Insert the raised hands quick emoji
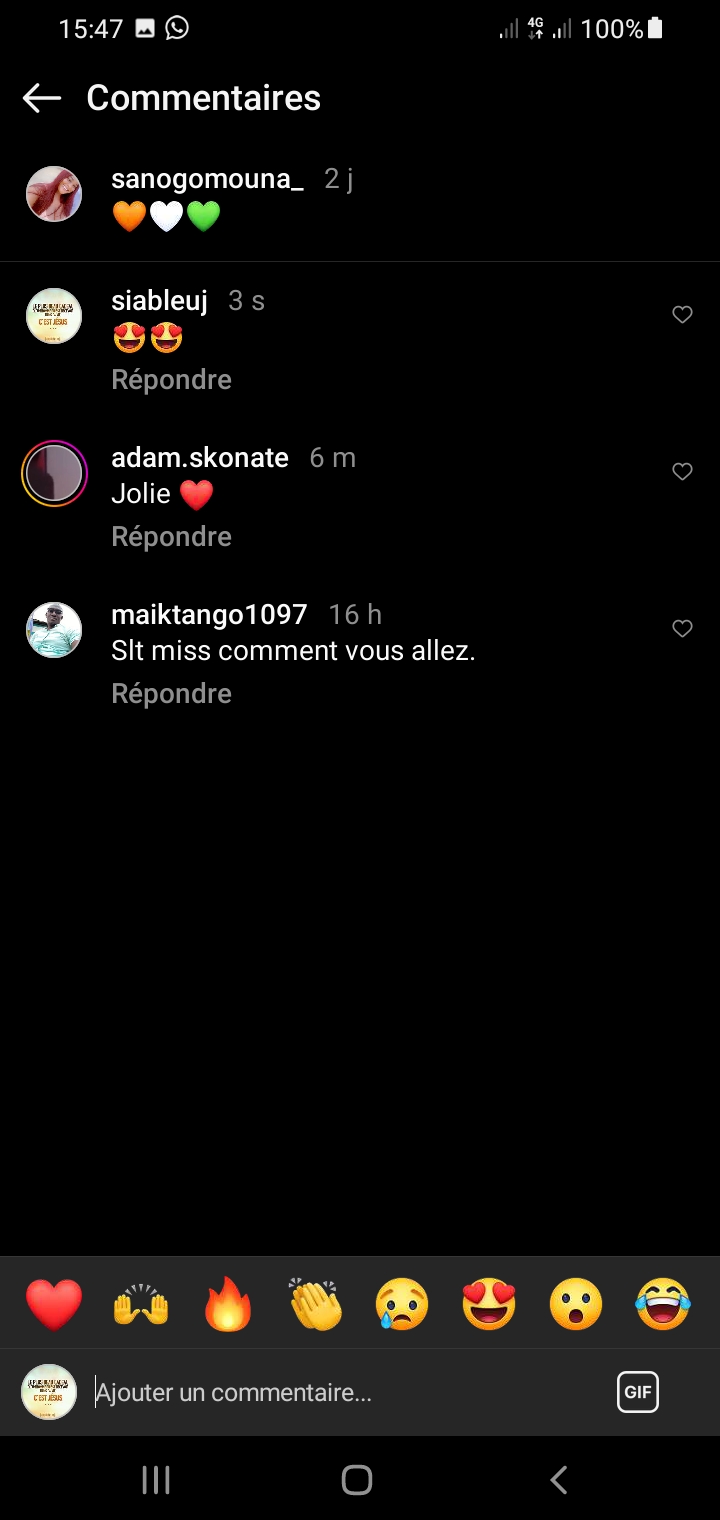This screenshot has width=720, height=1520. [141, 1304]
